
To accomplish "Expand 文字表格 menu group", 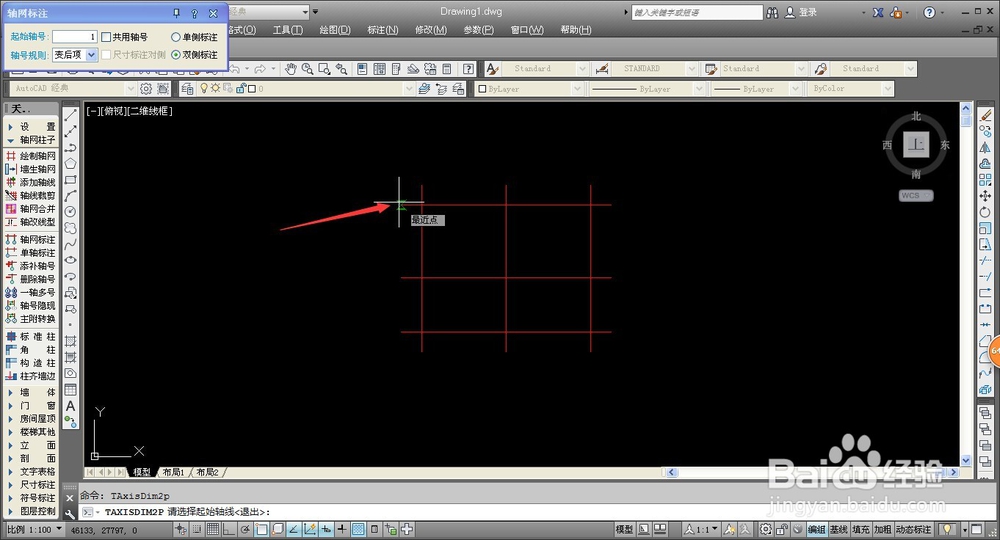I will coord(31,472).
